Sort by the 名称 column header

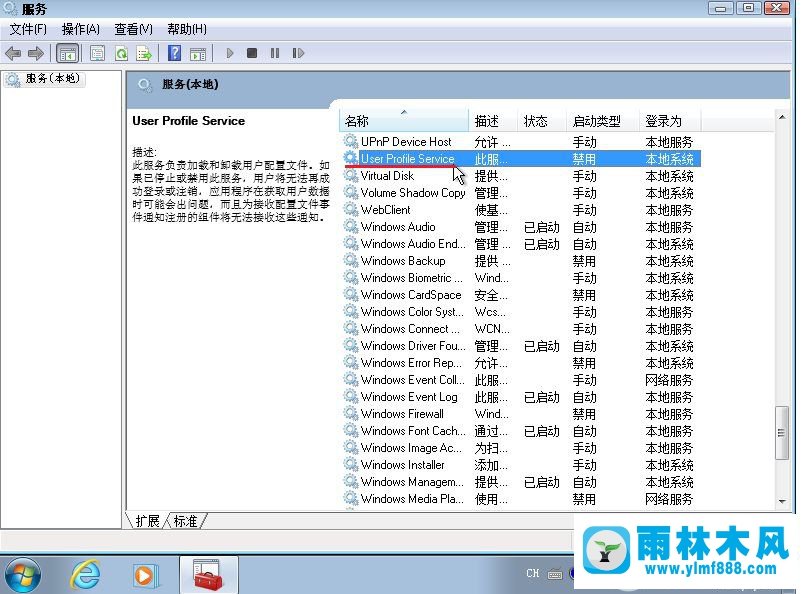[404, 121]
